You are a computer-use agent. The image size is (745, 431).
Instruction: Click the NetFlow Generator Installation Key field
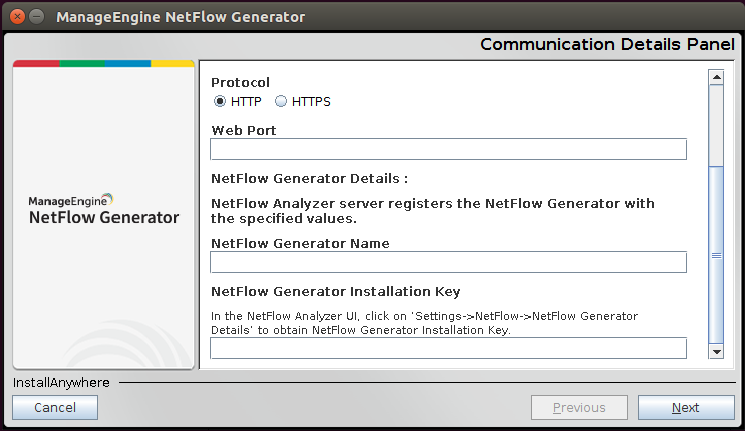[448, 348]
